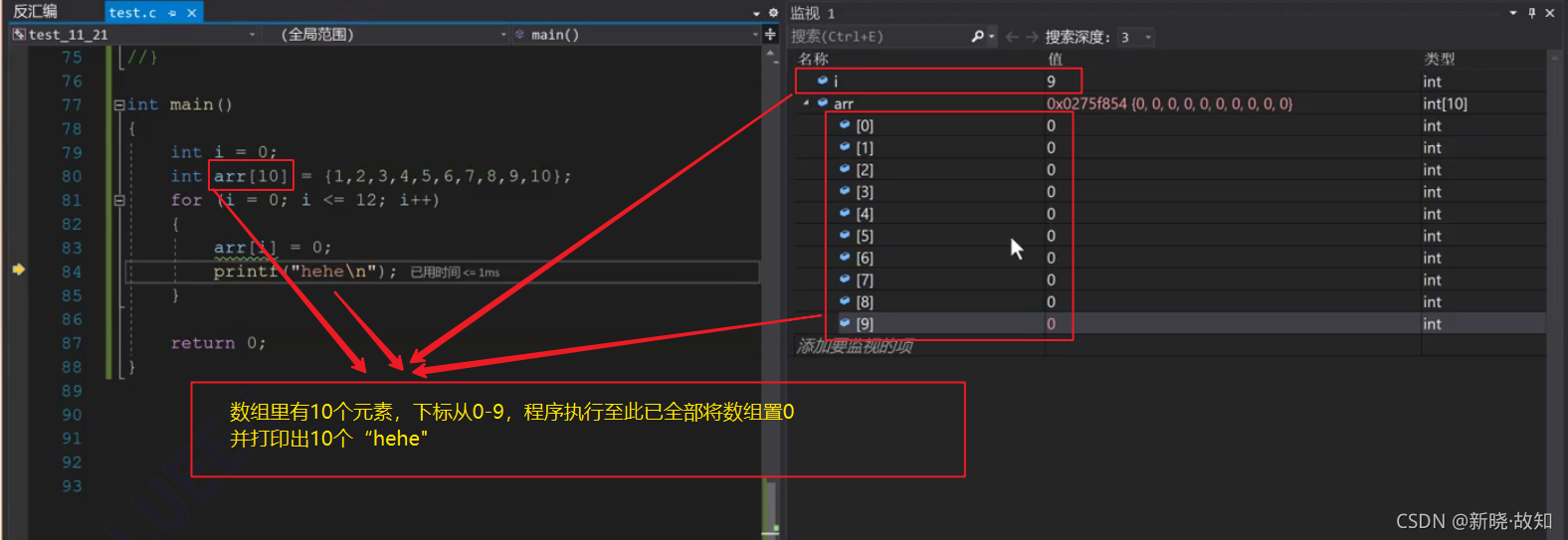Image resolution: width=1568 pixels, height=540 pixels.
Task: Select the [5] element row
Action: (x=1169, y=236)
